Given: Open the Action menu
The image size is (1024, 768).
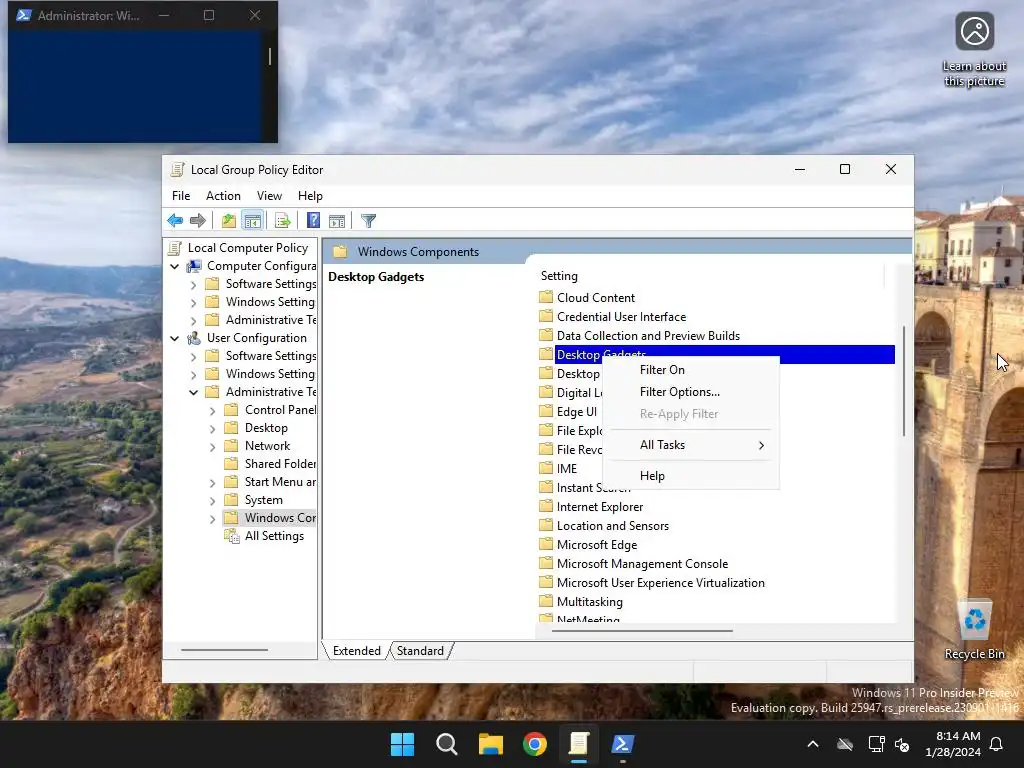Looking at the screenshot, I should [x=223, y=196].
